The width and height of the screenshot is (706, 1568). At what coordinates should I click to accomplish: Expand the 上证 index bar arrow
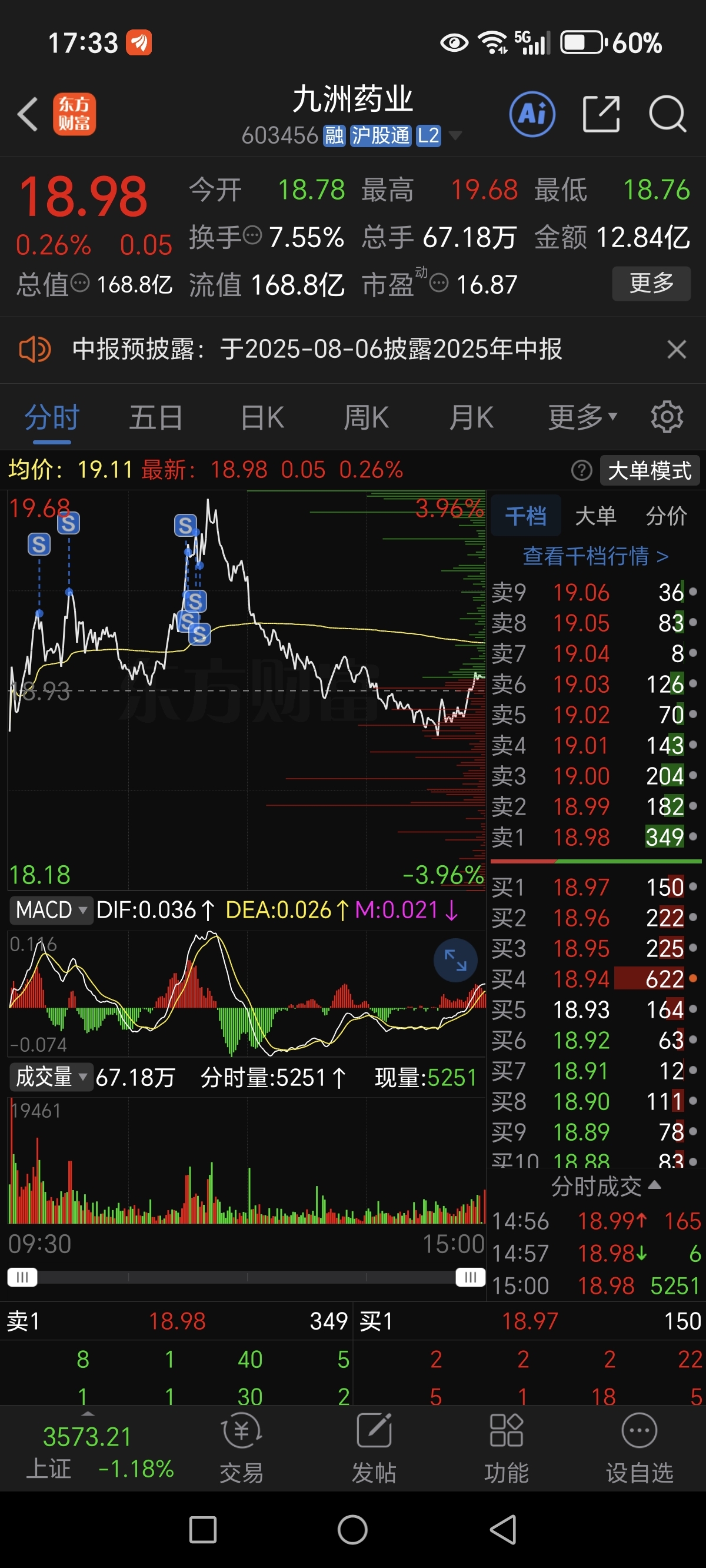pos(88,1413)
